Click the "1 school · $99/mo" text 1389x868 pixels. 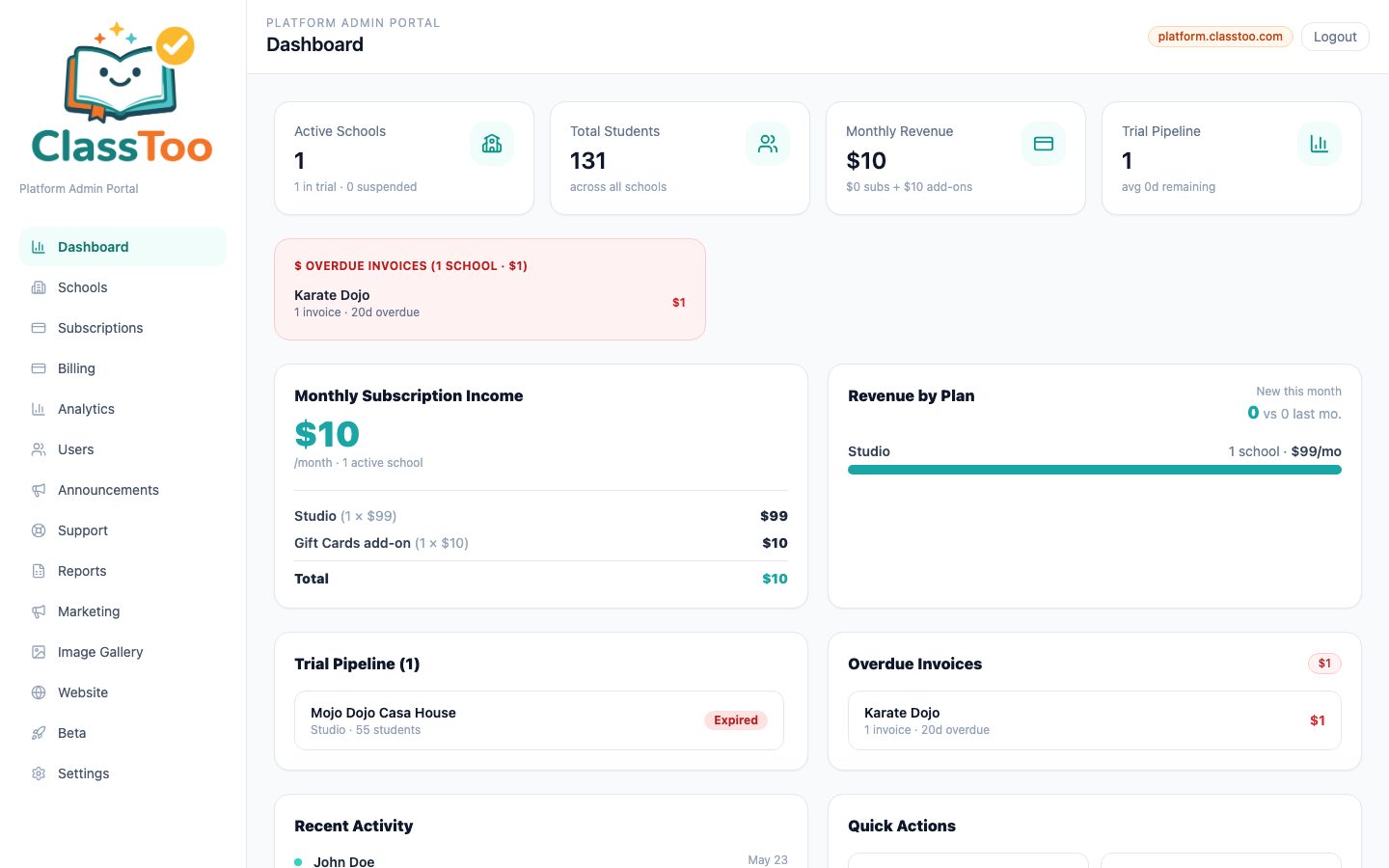[1285, 451]
